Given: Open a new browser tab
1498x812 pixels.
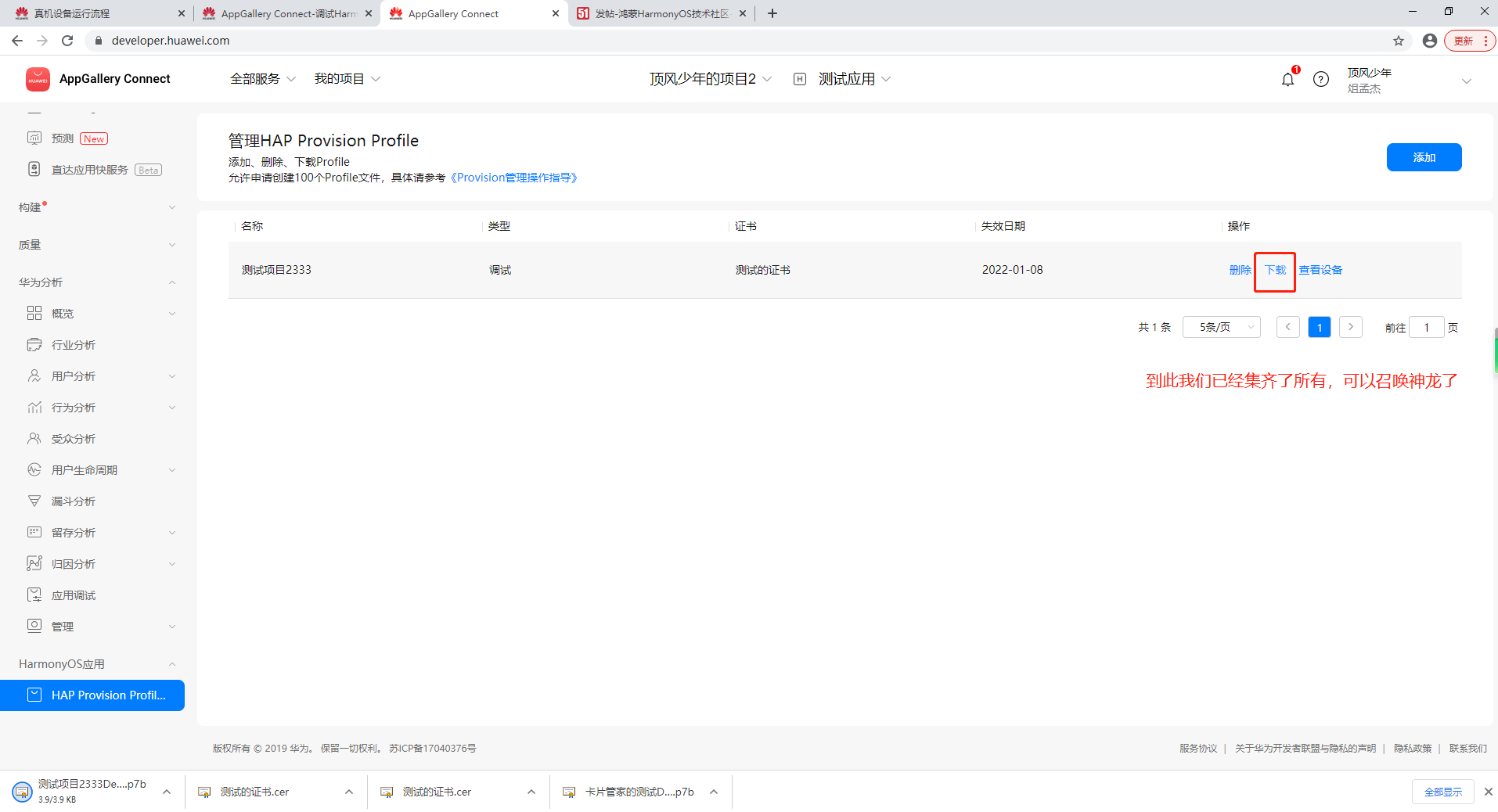Looking at the screenshot, I should 772,13.
